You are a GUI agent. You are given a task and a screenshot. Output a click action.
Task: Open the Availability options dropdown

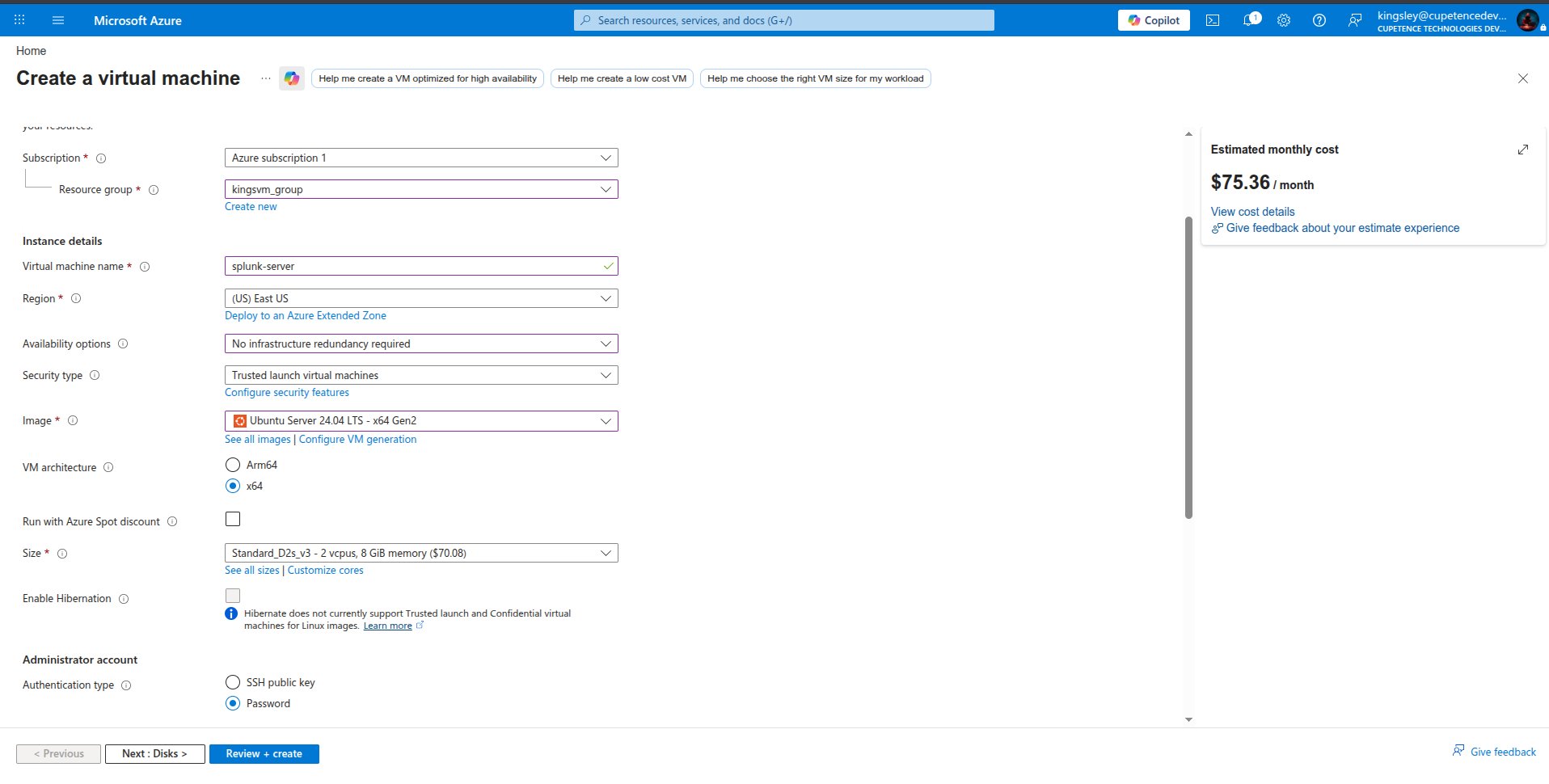[421, 344]
